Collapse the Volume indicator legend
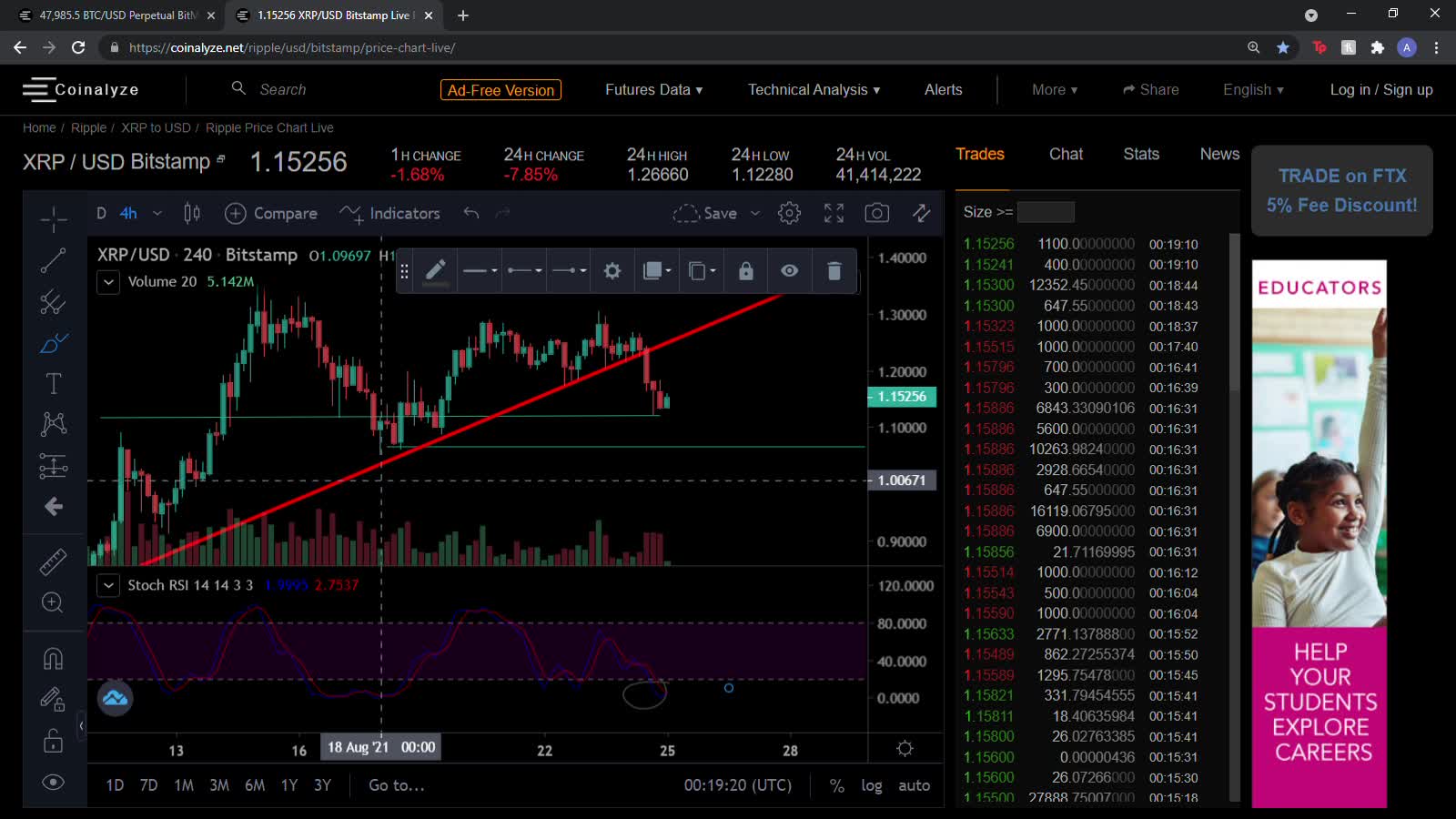 point(108,282)
